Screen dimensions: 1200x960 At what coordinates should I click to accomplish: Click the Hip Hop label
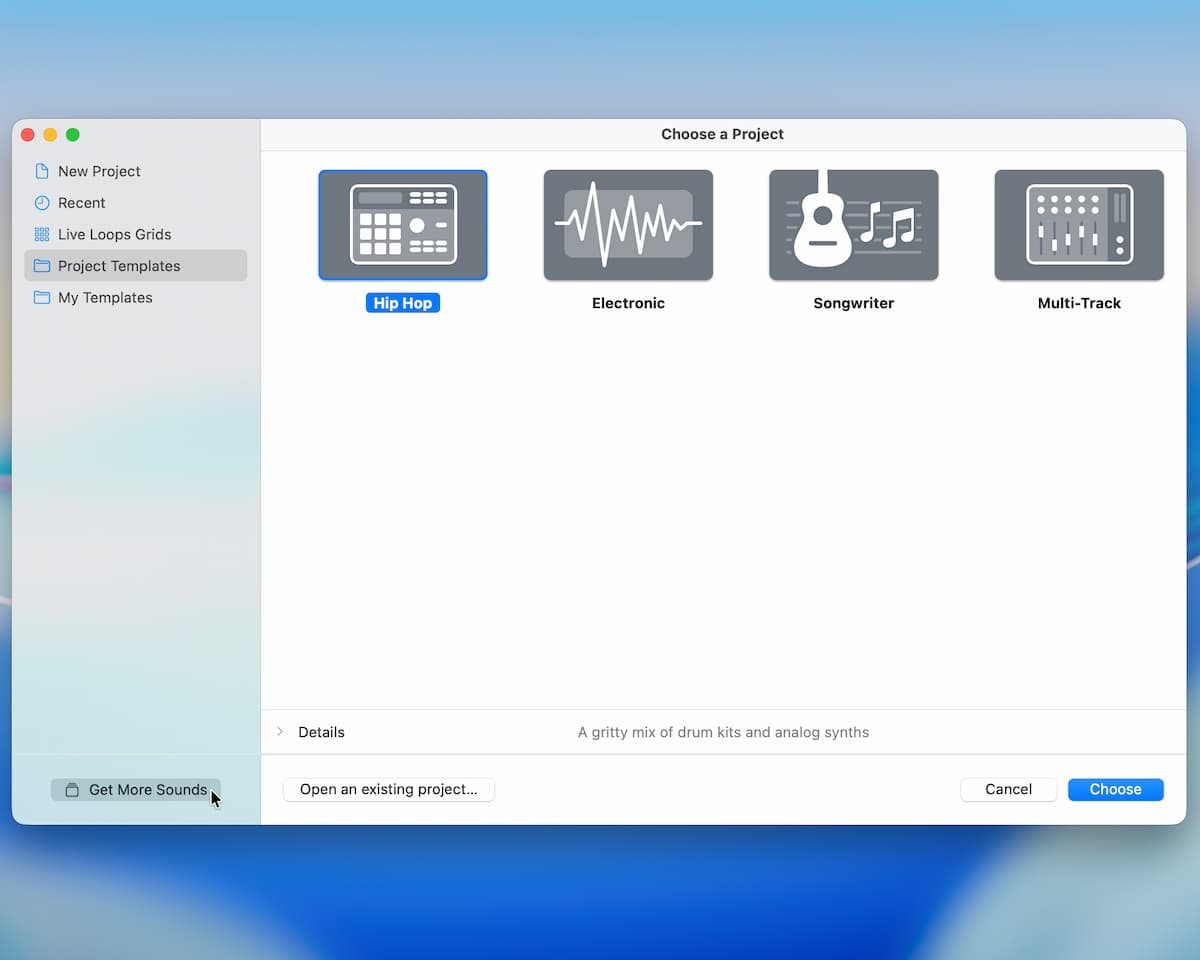coord(403,303)
